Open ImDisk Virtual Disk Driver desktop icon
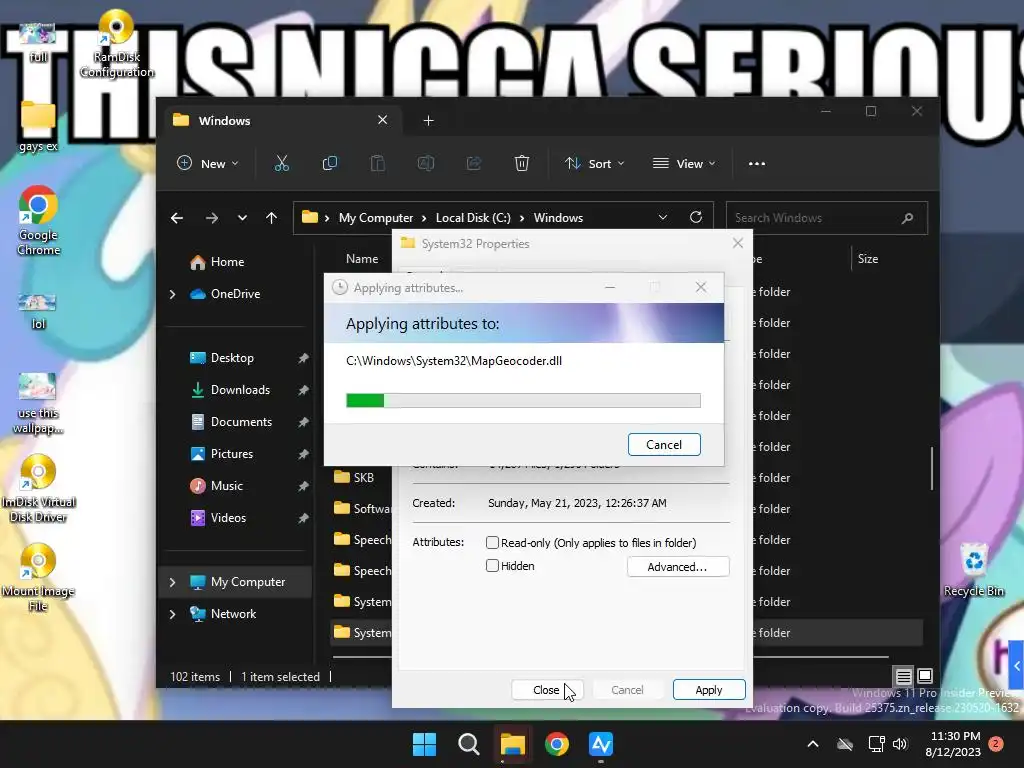 click(x=39, y=488)
